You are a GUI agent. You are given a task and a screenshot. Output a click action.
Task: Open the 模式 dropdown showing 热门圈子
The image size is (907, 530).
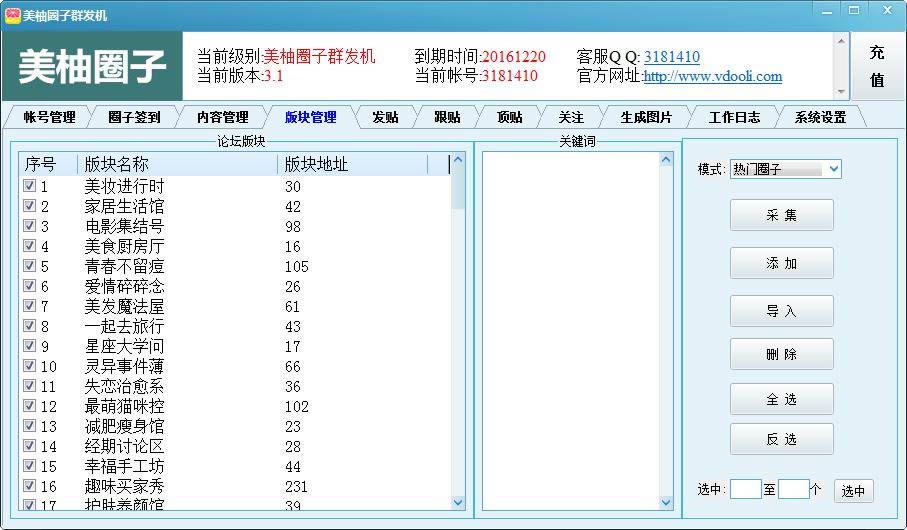point(785,169)
